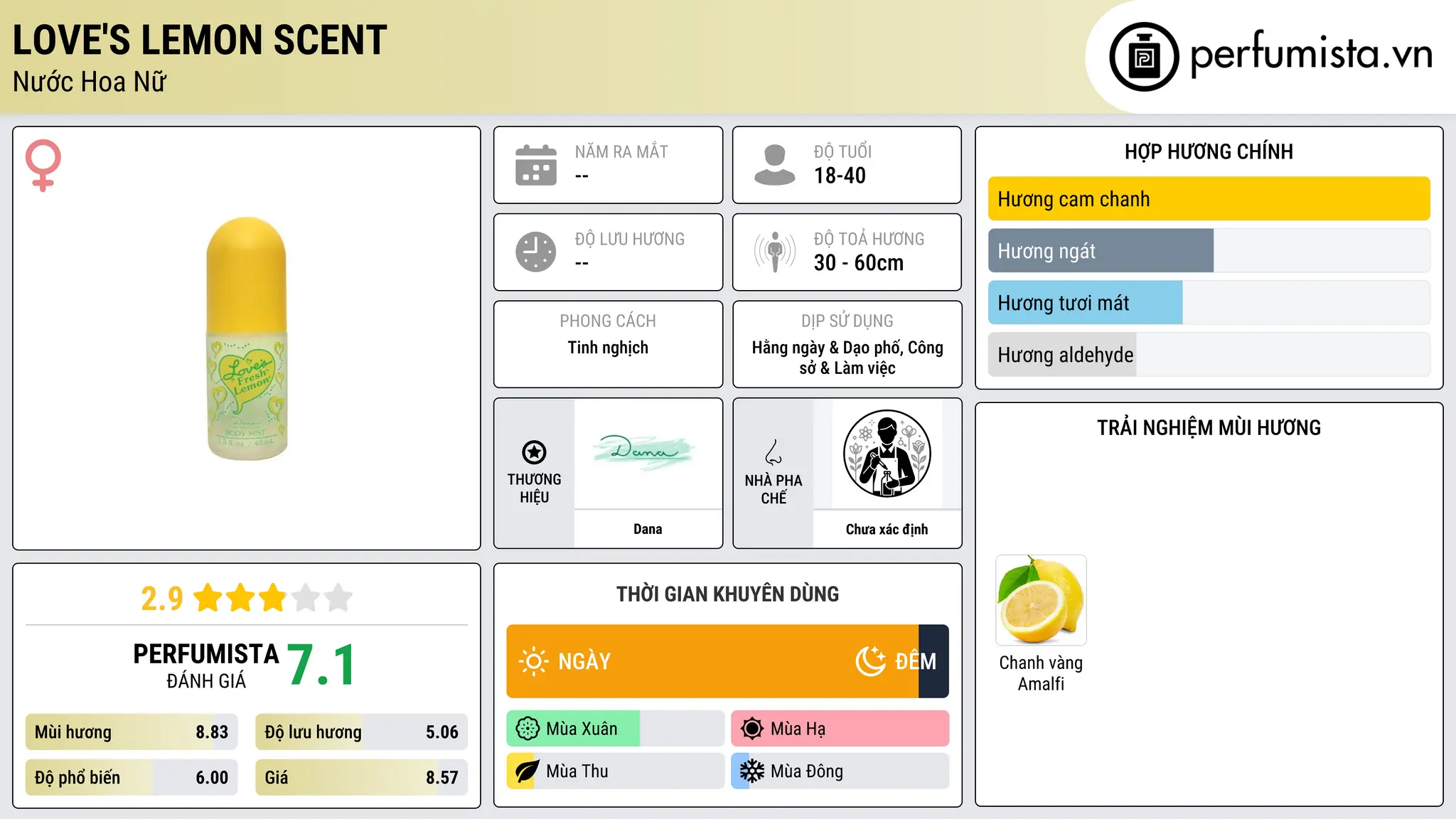Click the Tinh nghịch style value

pyautogui.click(x=608, y=348)
